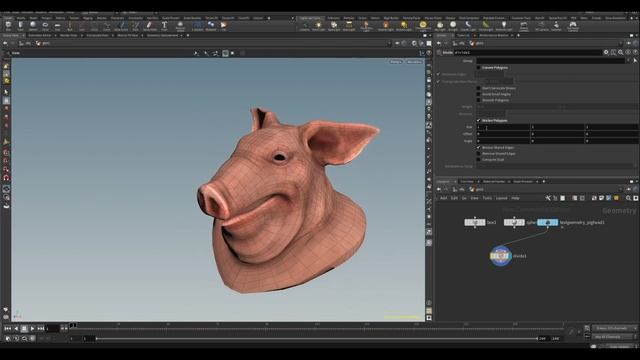Image resolution: width=640 pixels, height=360 pixels.
Task: Select the Grid shelf tool
Action: coord(57,26)
